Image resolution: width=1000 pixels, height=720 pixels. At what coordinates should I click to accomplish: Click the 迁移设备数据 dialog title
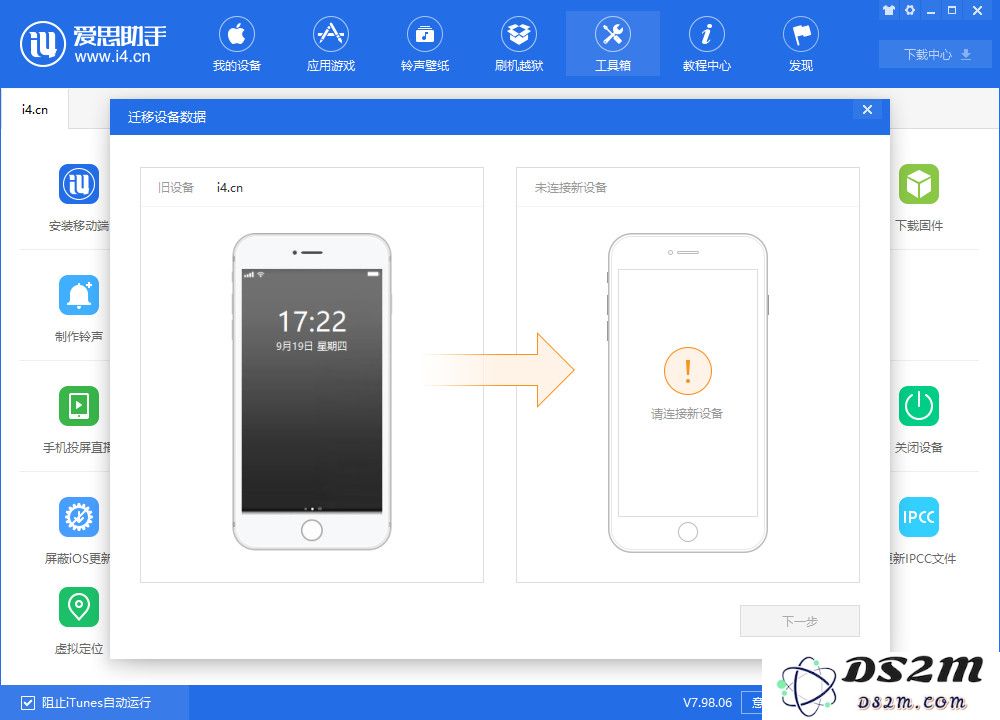(167, 117)
